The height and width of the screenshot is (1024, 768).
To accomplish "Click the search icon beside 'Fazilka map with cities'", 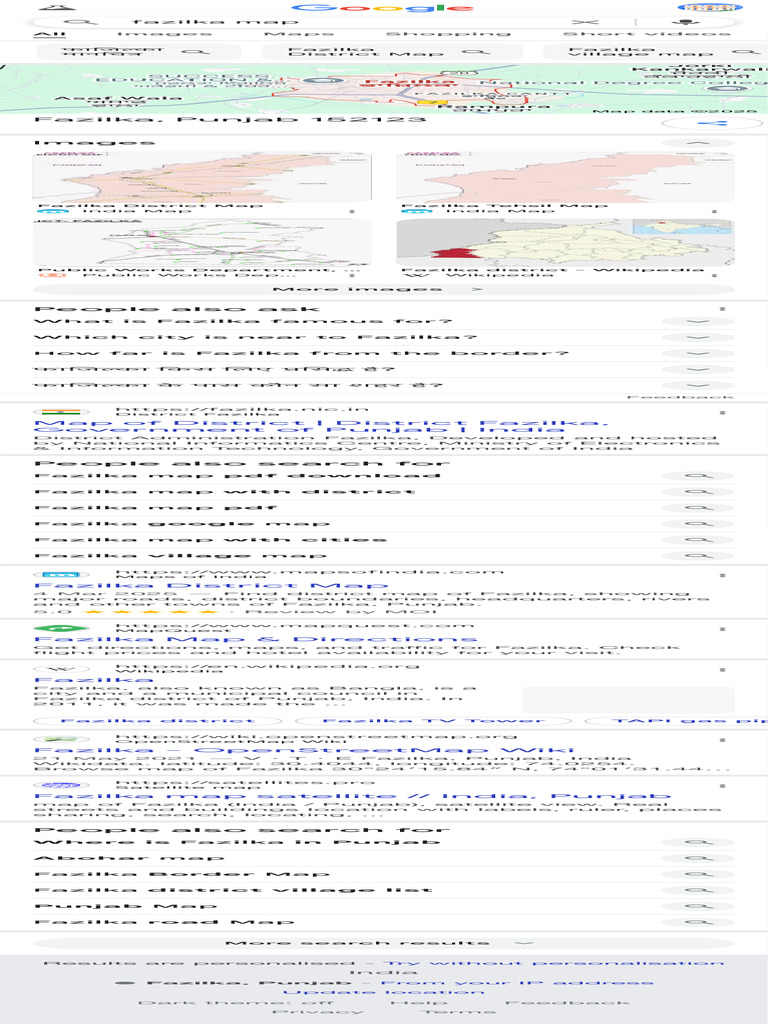I will [697, 540].
